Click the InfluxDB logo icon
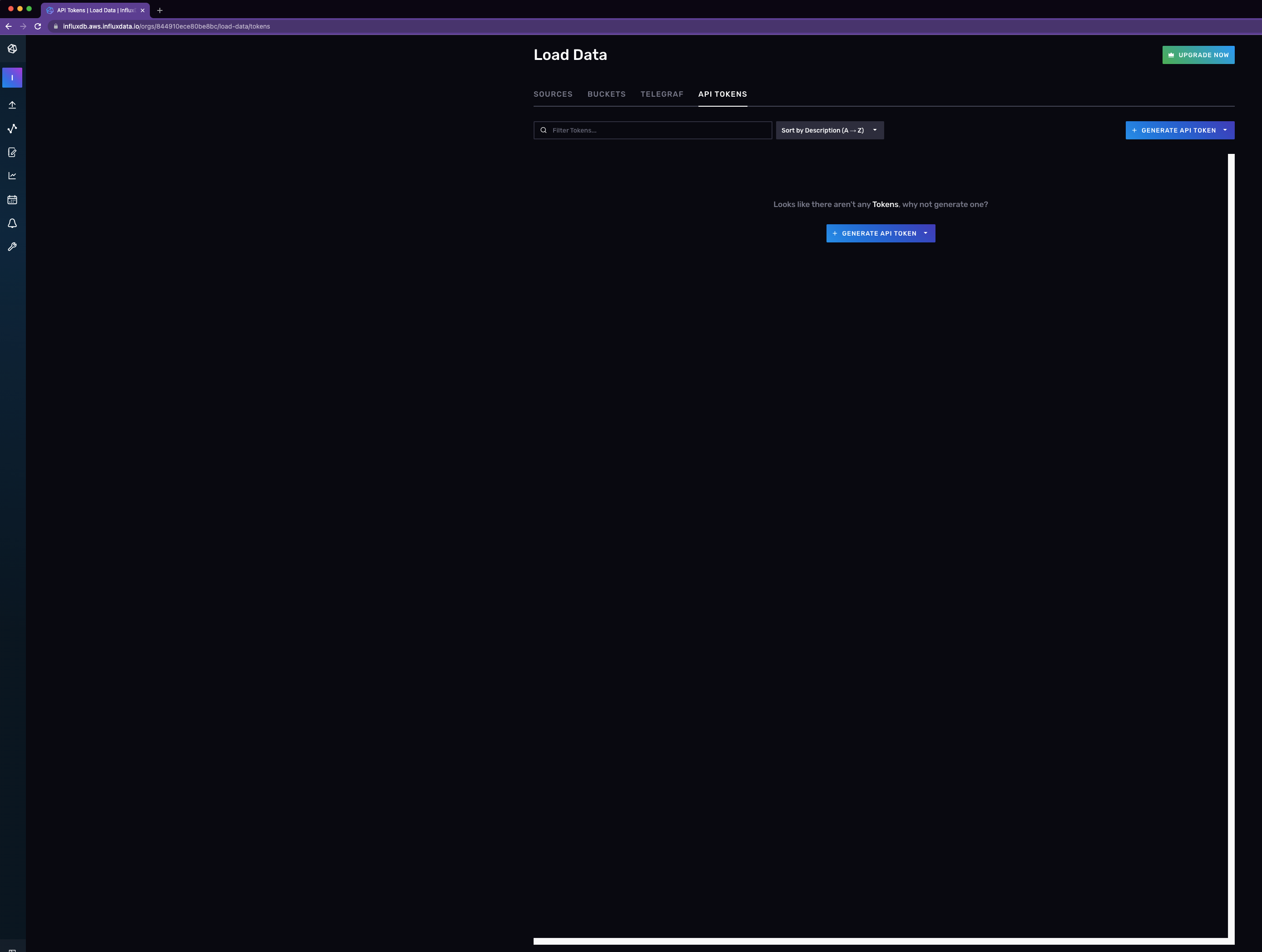The image size is (1262, 952). tap(12, 49)
